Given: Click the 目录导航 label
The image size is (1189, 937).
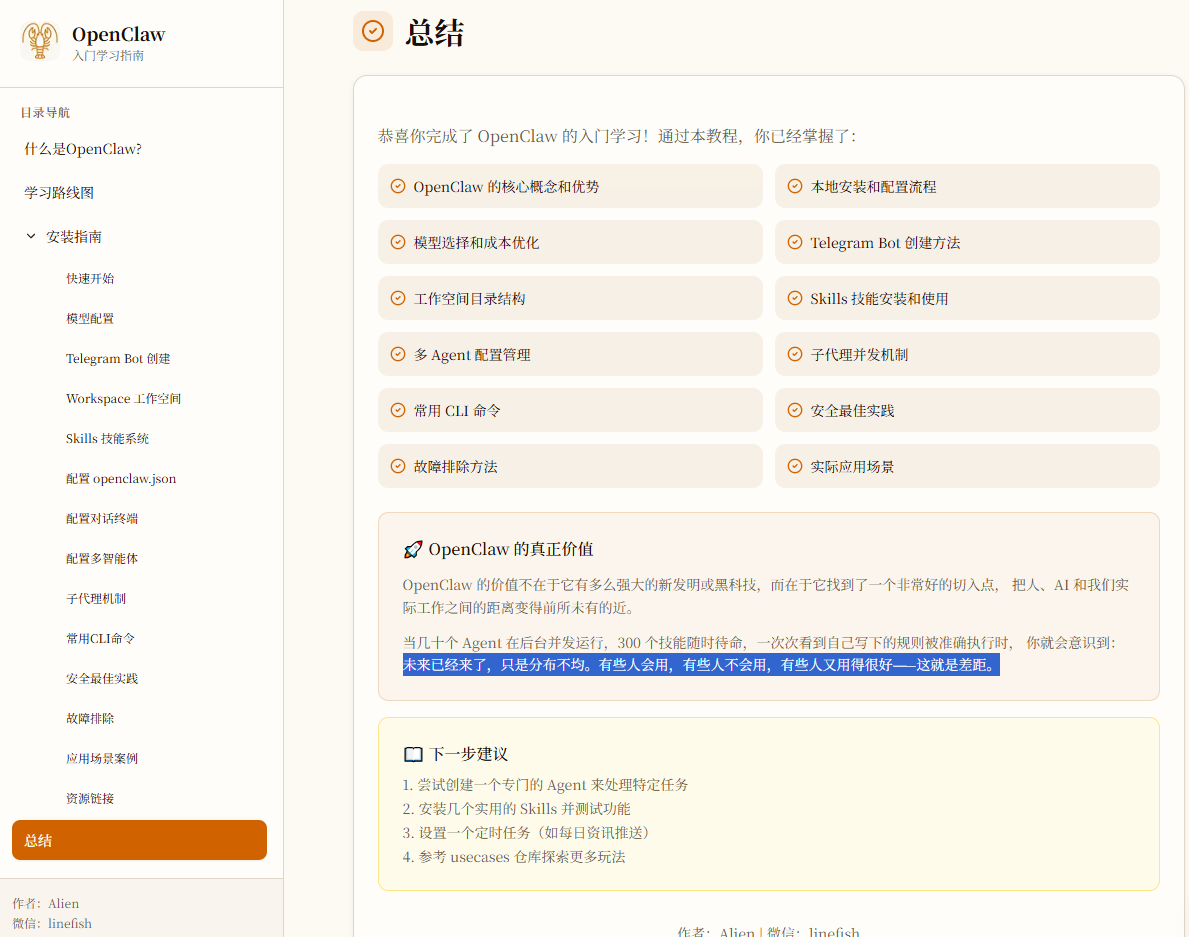Looking at the screenshot, I should pyautogui.click(x=45, y=113).
